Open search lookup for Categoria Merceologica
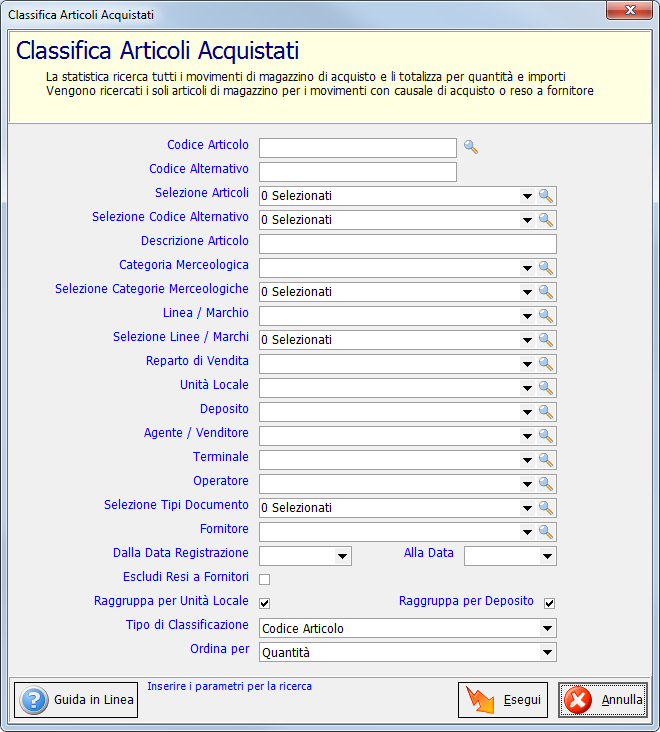The height and width of the screenshot is (732, 660). (546, 268)
